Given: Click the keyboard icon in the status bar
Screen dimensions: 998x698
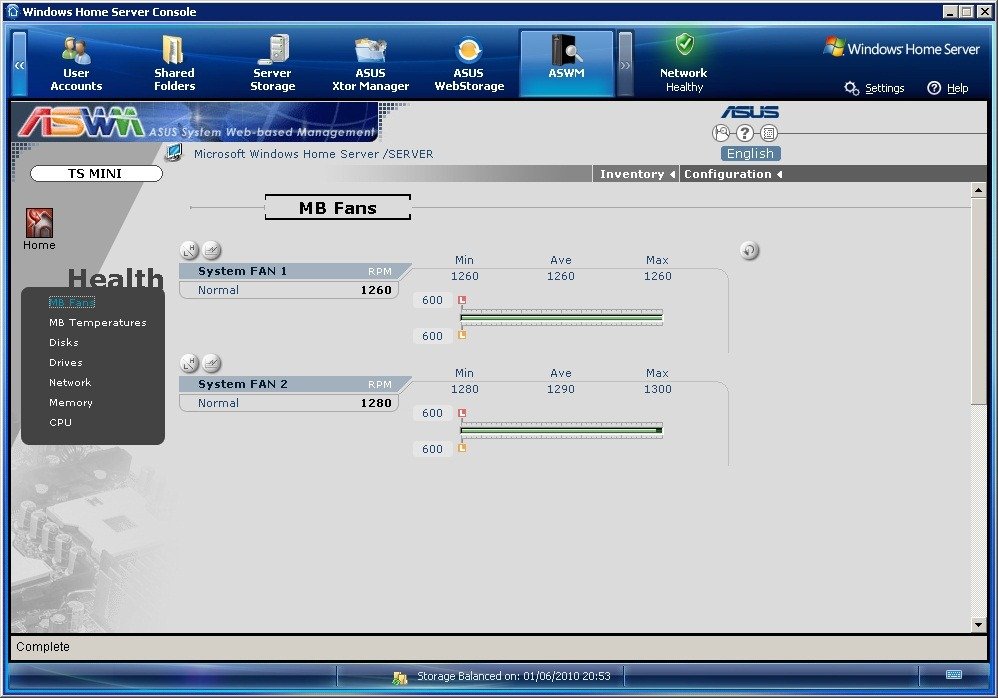Looking at the screenshot, I should click(x=954, y=675).
